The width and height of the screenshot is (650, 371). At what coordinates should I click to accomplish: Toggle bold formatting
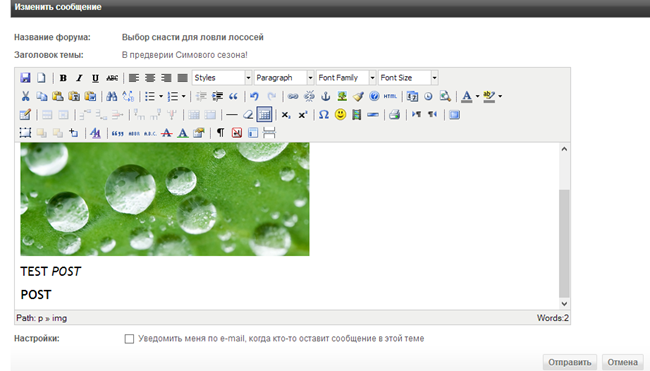pos(63,78)
